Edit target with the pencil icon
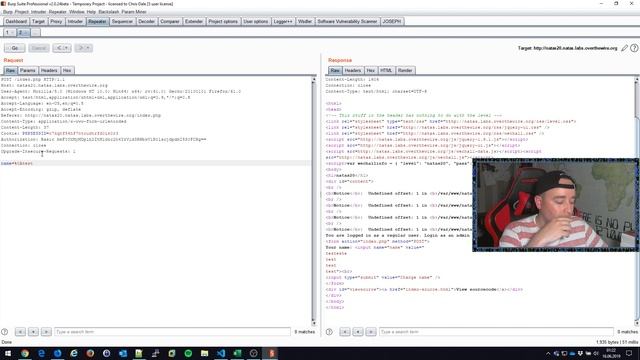This screenshot has width=640, height=360. click(624, 48)
